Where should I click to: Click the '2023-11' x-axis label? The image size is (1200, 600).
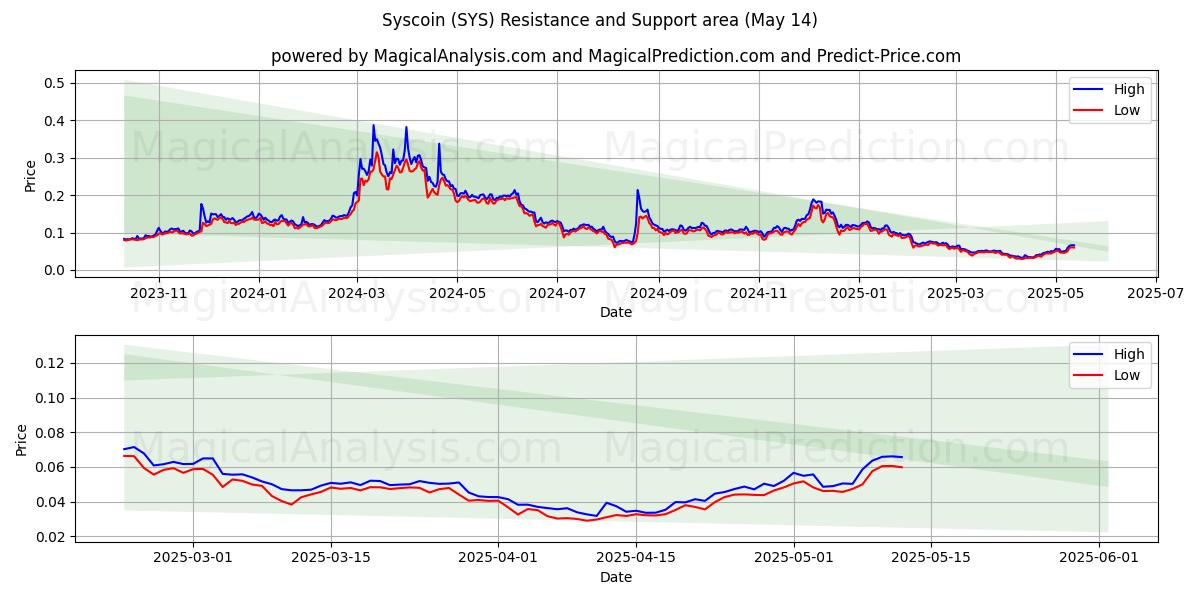tap(159, 294)
